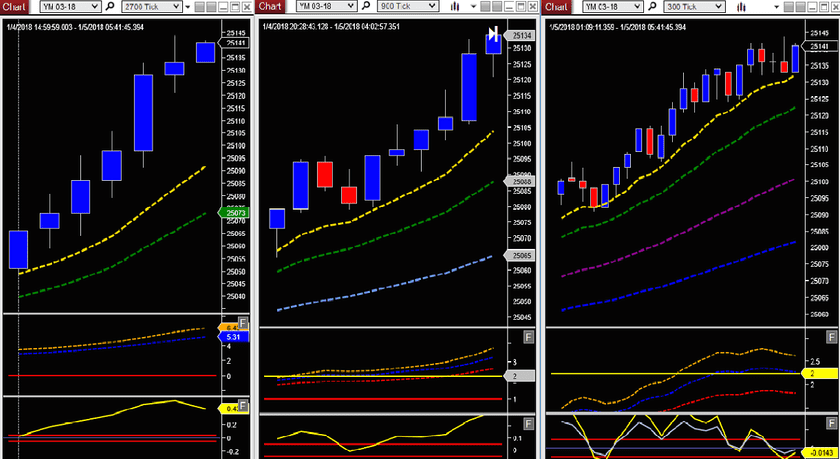Click the candlestick chart style icon in 300 Tick chart
840x459 pixels.
(x=741, y=6)
